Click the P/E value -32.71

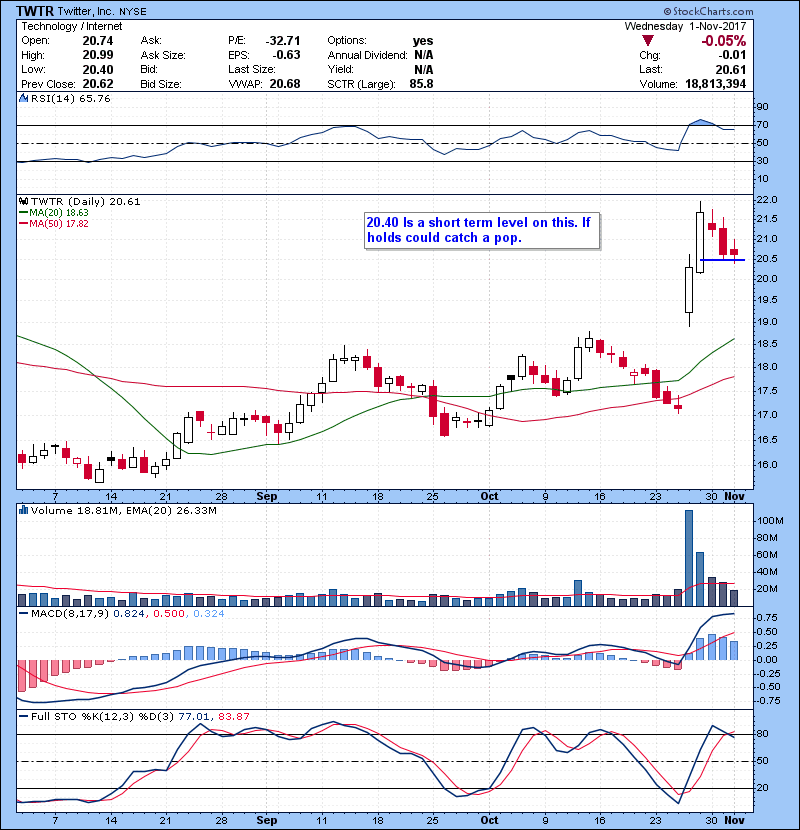tap(283, 41)
